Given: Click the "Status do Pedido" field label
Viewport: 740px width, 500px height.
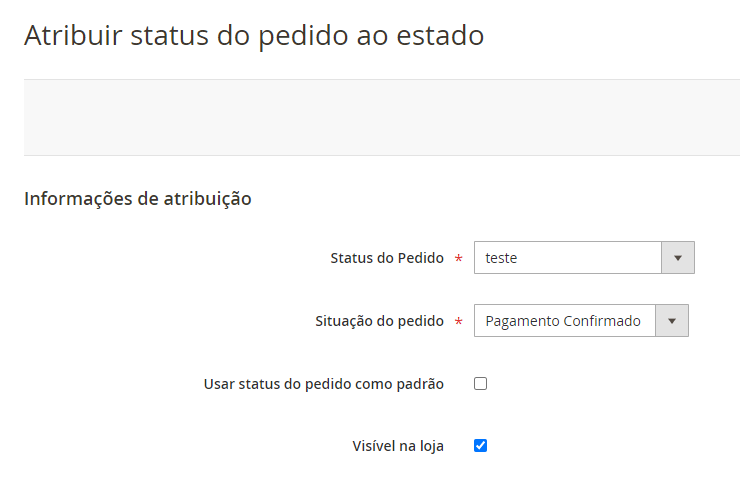Looking at the screenshot, I should pyautogui.click(x=387, y=258).
